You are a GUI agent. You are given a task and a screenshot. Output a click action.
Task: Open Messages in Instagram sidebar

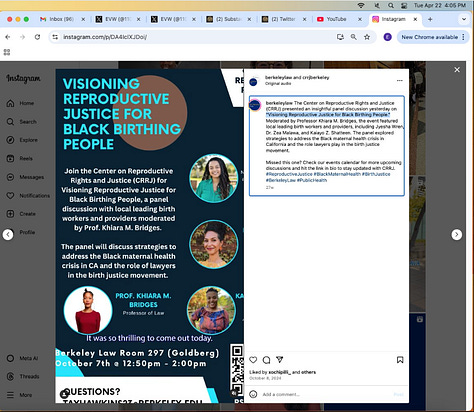click(x=25, y=177)
